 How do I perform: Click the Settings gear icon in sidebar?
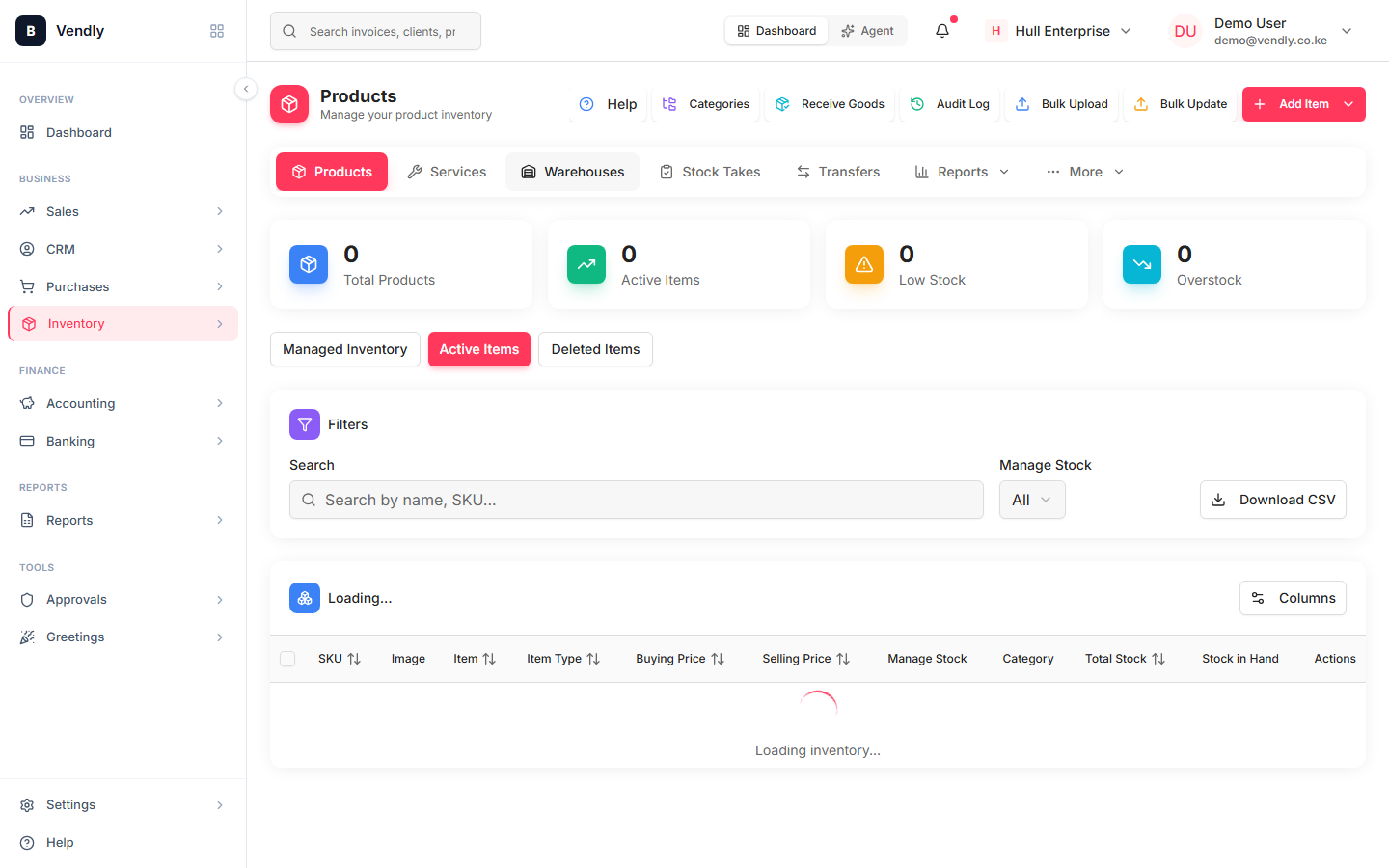(27, 805)
